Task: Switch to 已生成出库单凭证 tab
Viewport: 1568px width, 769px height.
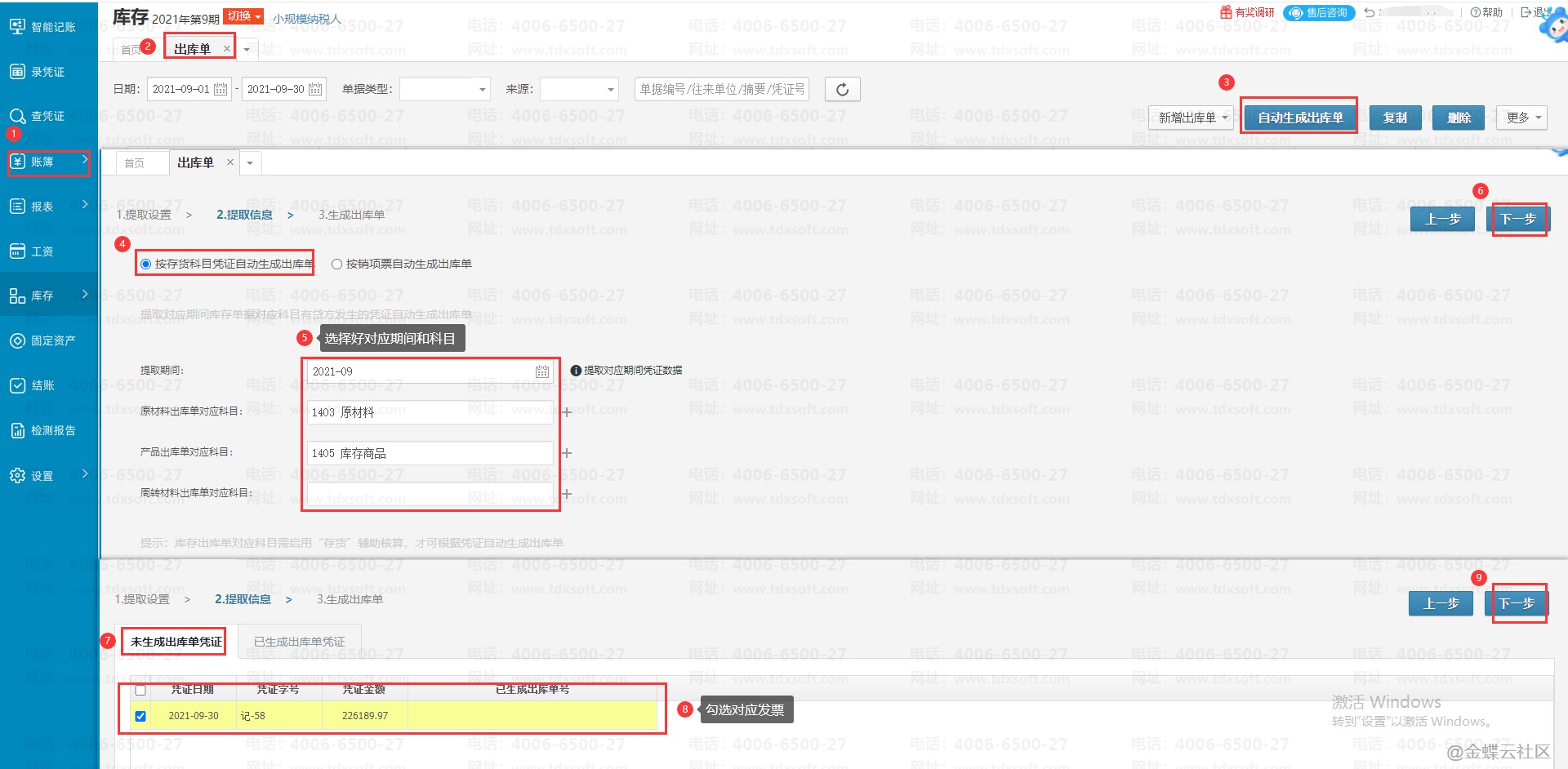Action: click(299, 642)
